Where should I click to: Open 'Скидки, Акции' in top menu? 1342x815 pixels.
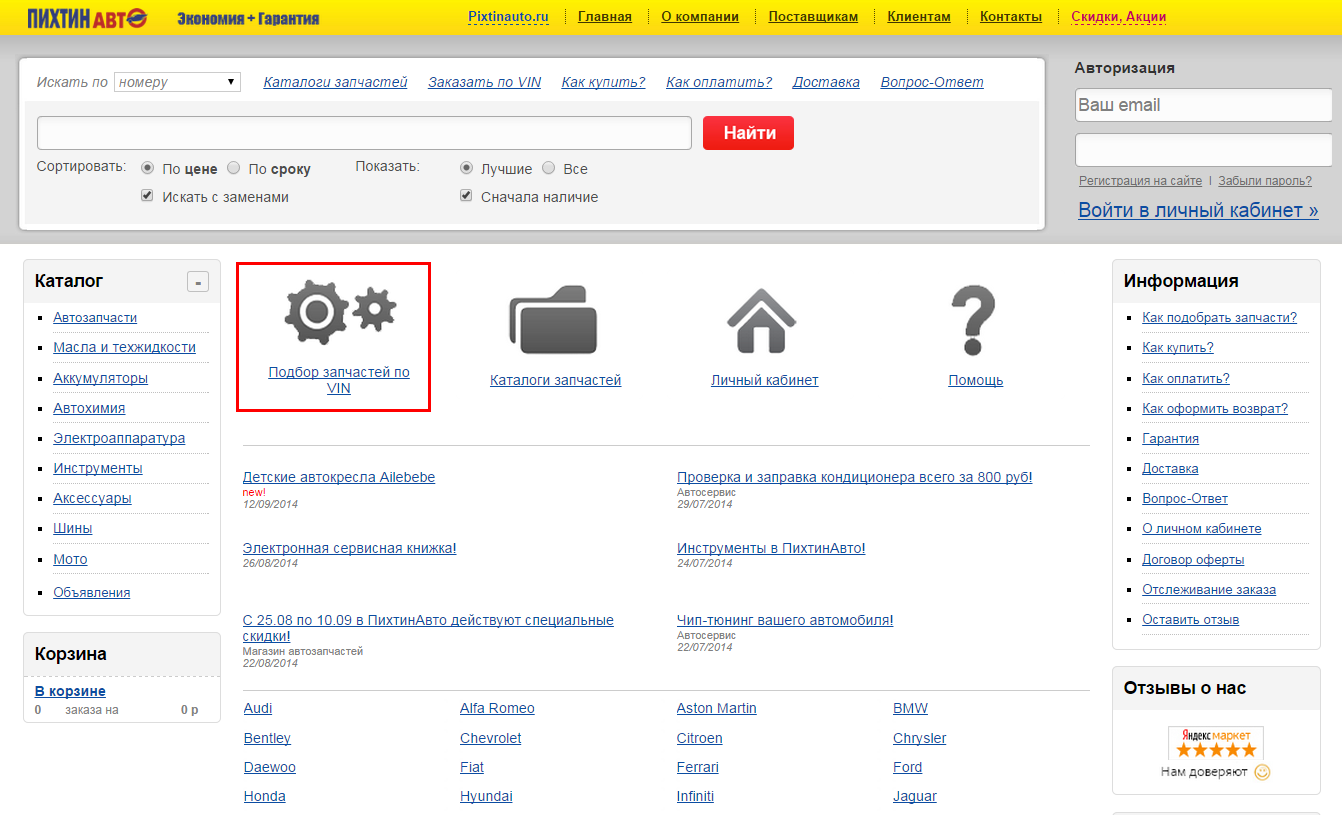point(1118,17)
